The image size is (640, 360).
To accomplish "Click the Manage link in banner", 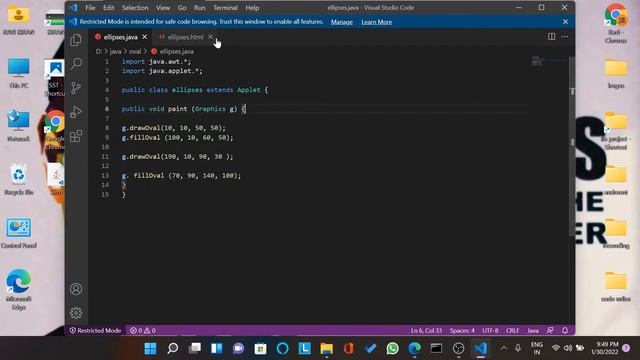I will pos(342,22).
